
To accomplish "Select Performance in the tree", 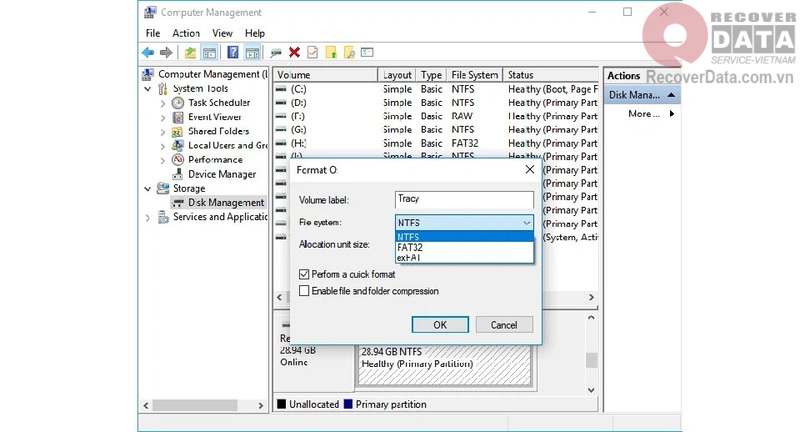I will (x=215, y=160).
